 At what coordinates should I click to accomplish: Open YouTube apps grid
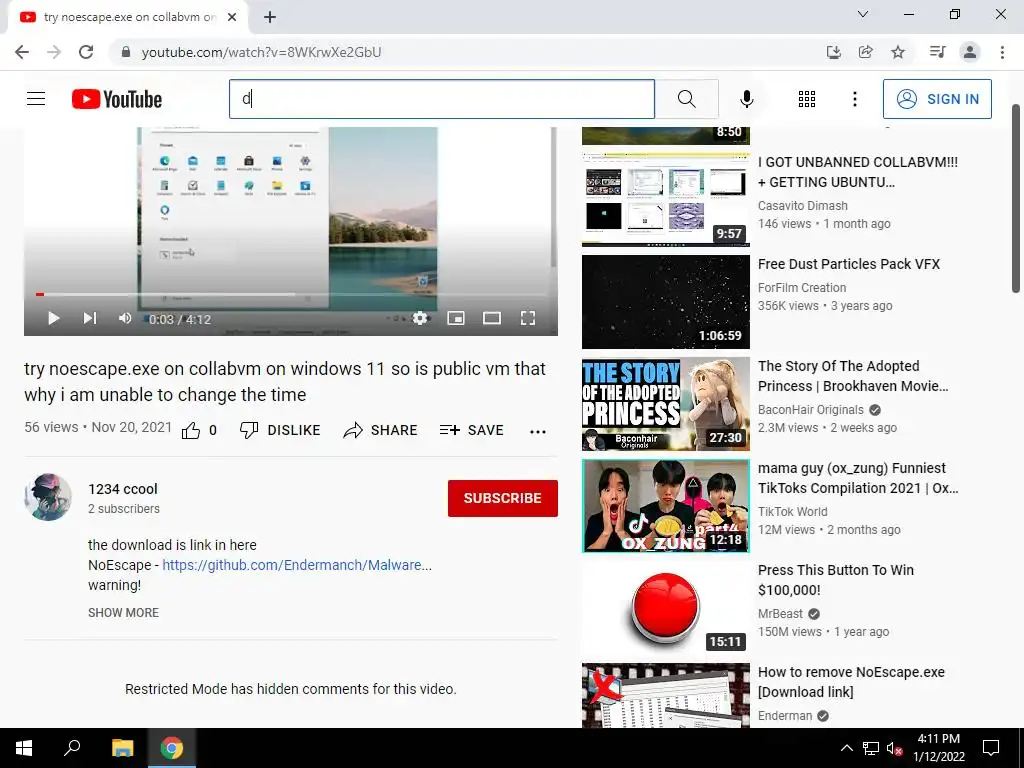pyautogui.click(x=807, y=99)
